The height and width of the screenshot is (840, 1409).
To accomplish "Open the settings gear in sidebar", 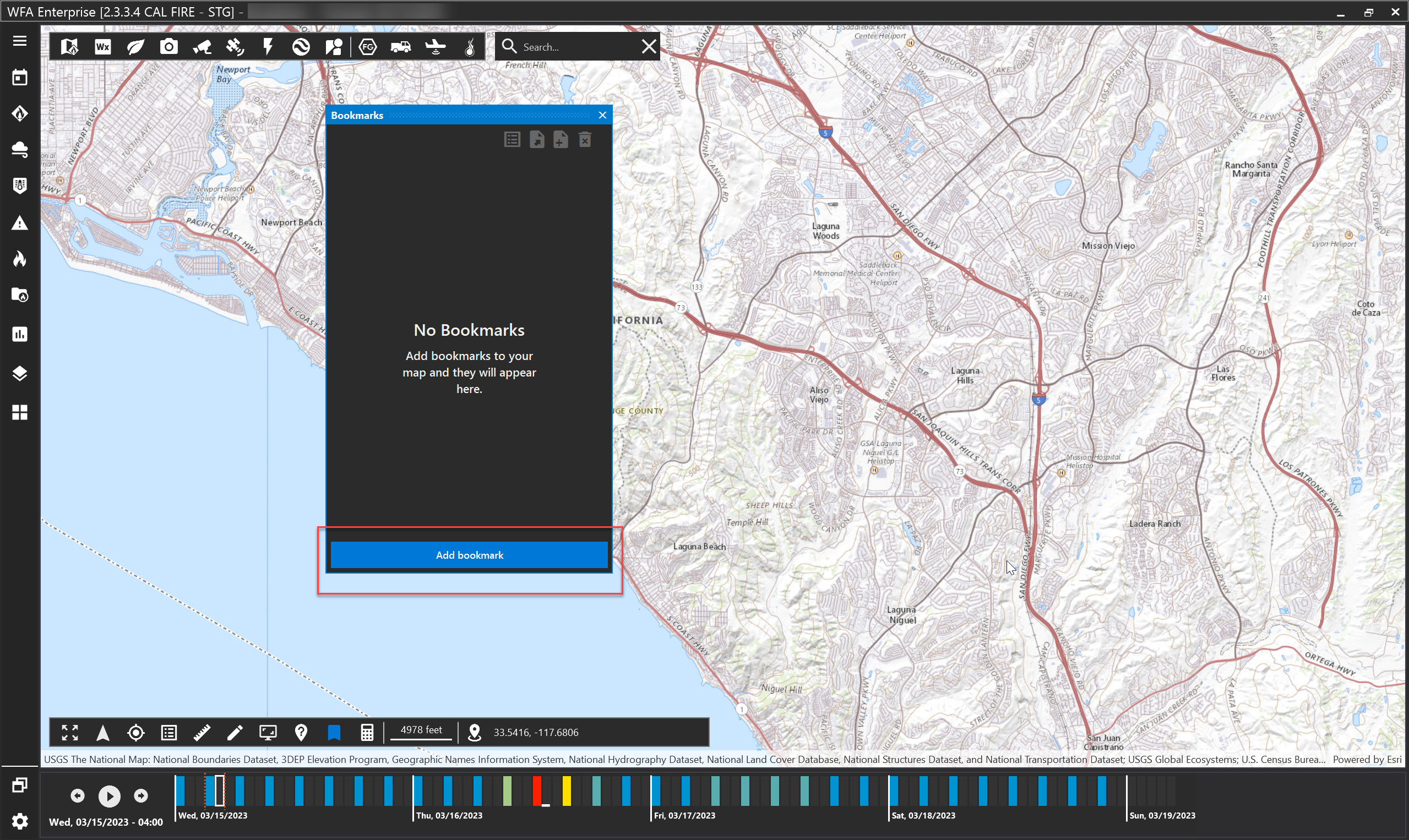I will pyautogui.click(x=20, y=821).
